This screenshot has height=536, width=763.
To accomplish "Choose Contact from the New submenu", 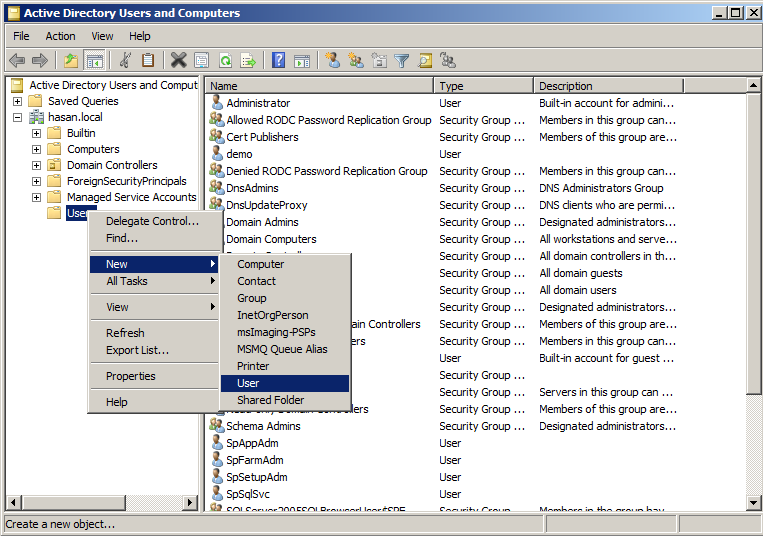I will tap(285, 281).
